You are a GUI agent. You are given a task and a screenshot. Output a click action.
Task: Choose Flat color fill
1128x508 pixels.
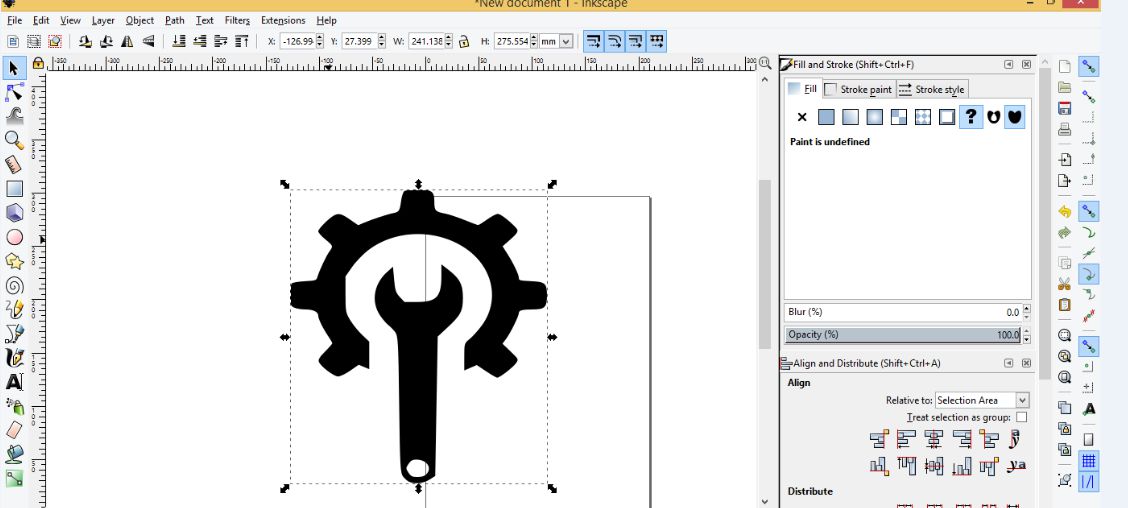coord(827,117)
